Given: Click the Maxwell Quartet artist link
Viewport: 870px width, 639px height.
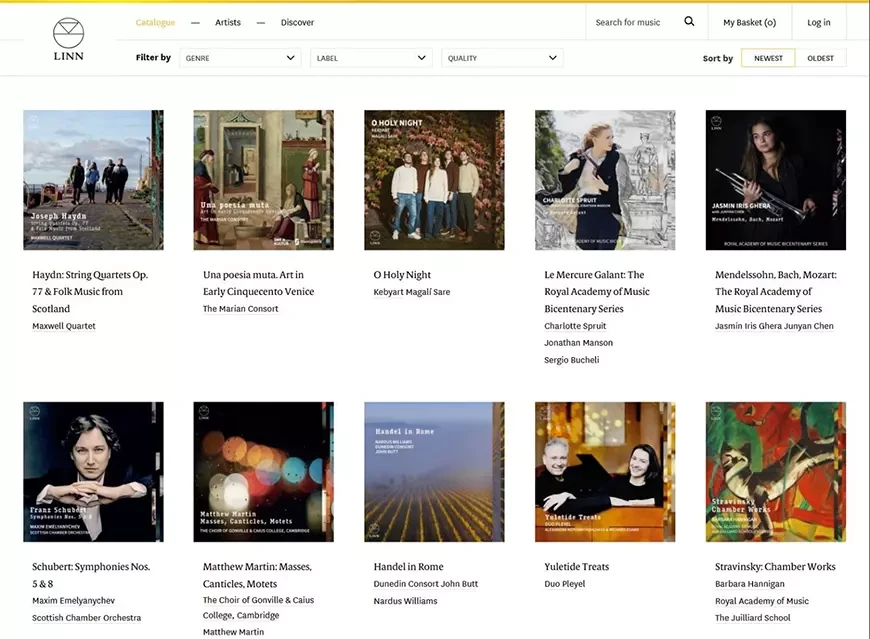Looking at the screenshot, I should click(x=64, y=326).
